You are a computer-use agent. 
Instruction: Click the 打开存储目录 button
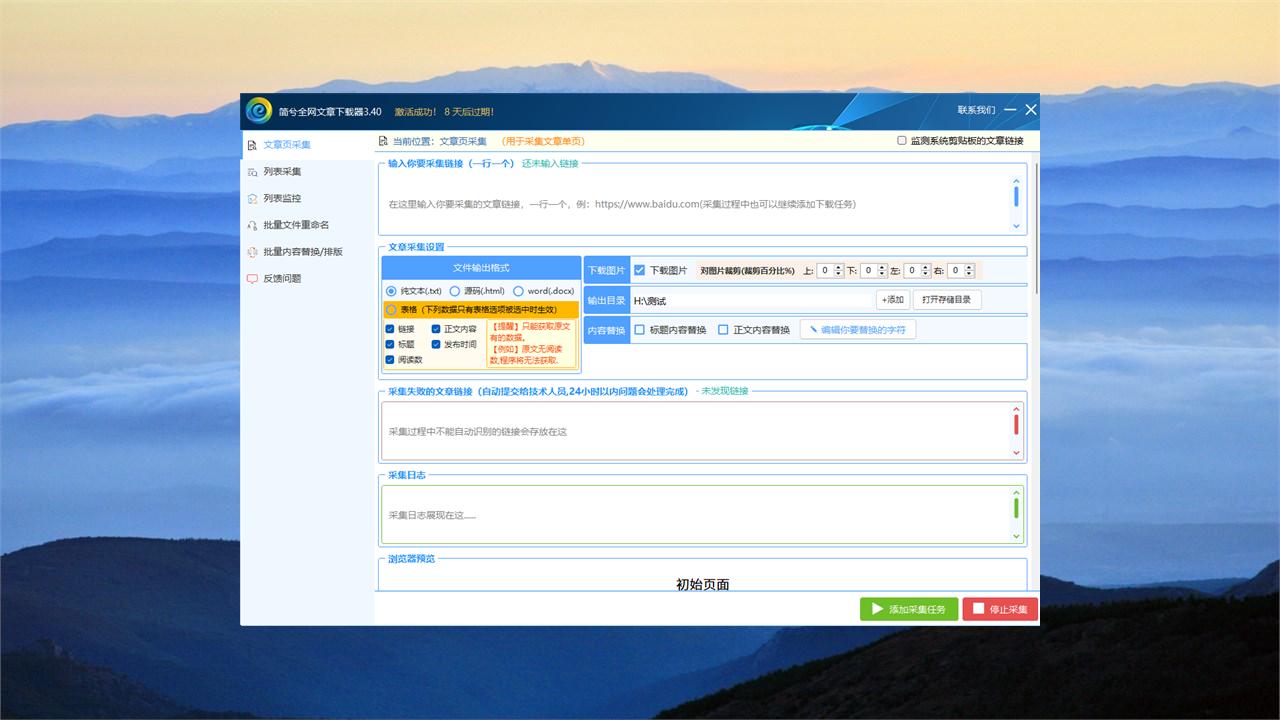point(946,300)
